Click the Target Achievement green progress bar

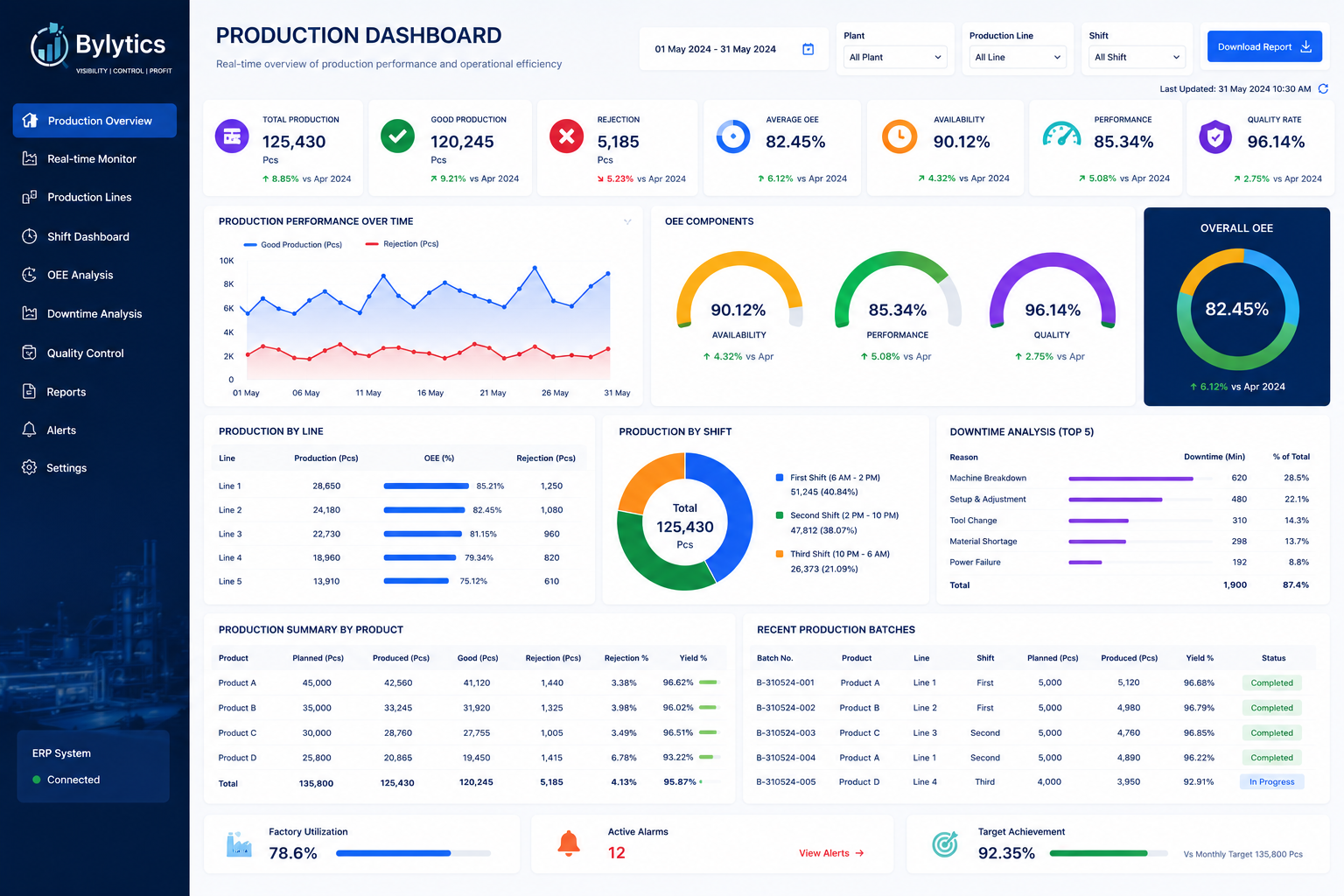pos(1108,853)
